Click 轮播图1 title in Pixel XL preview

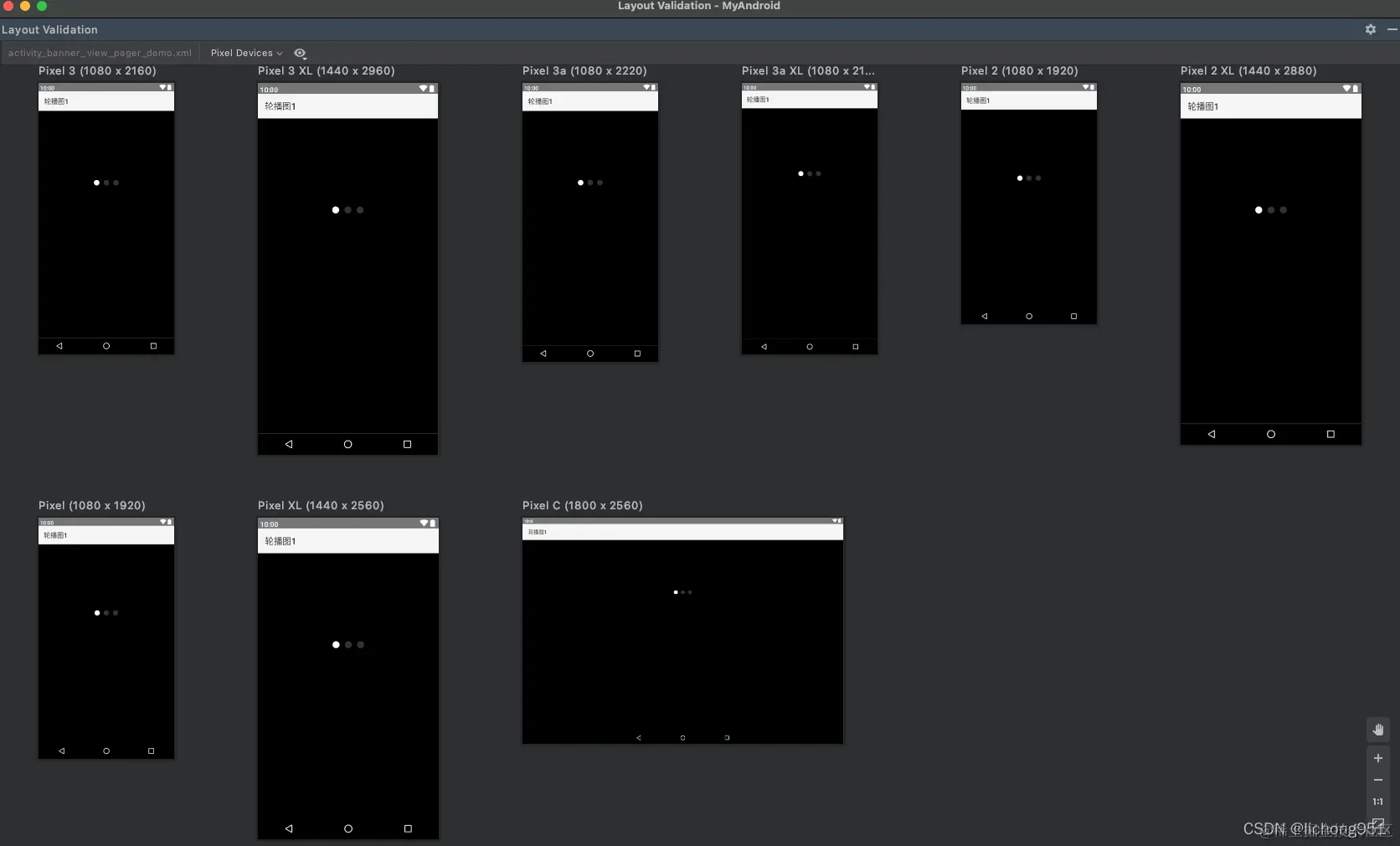[281, 541]
